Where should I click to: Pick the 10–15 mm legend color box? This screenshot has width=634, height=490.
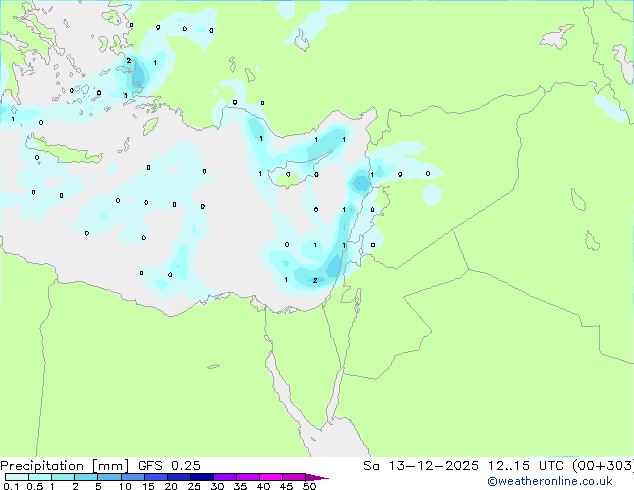pos(132,477)
